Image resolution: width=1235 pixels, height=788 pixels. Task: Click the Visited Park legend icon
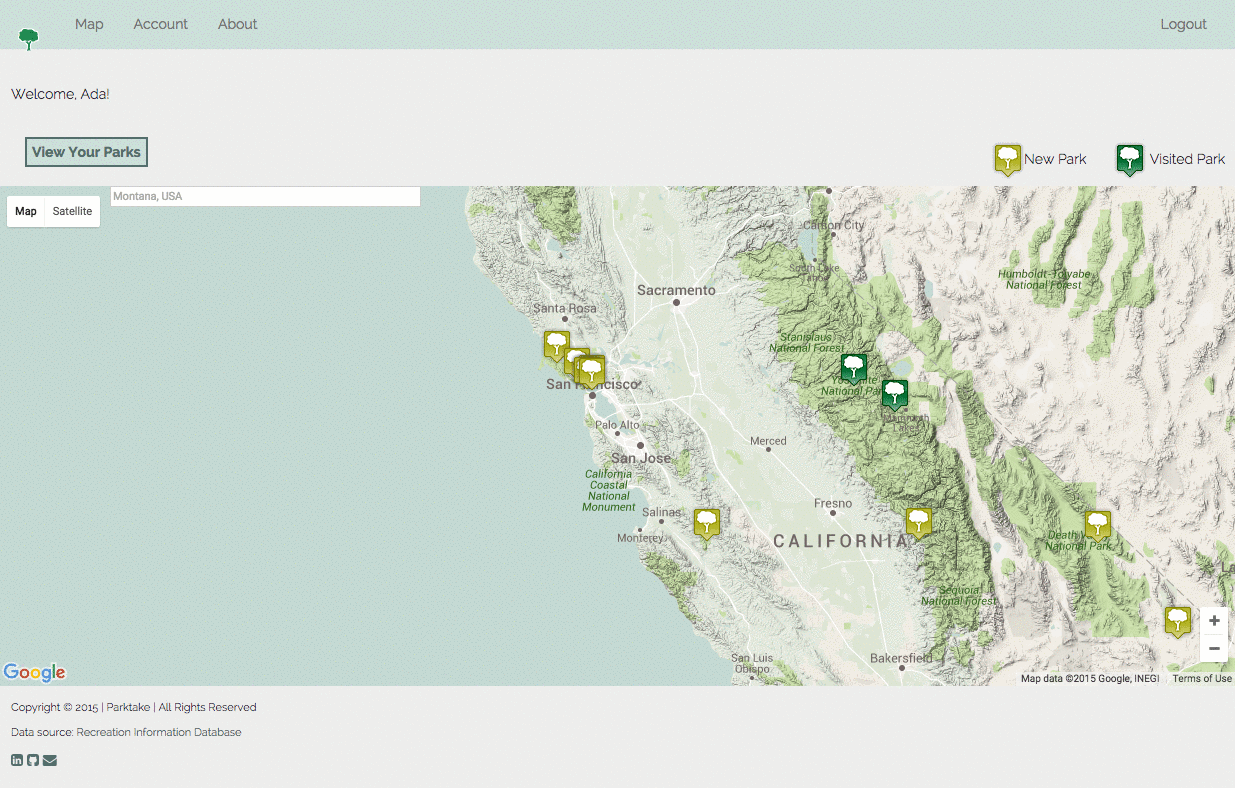pyautogui.click(x=1130, y=160)
